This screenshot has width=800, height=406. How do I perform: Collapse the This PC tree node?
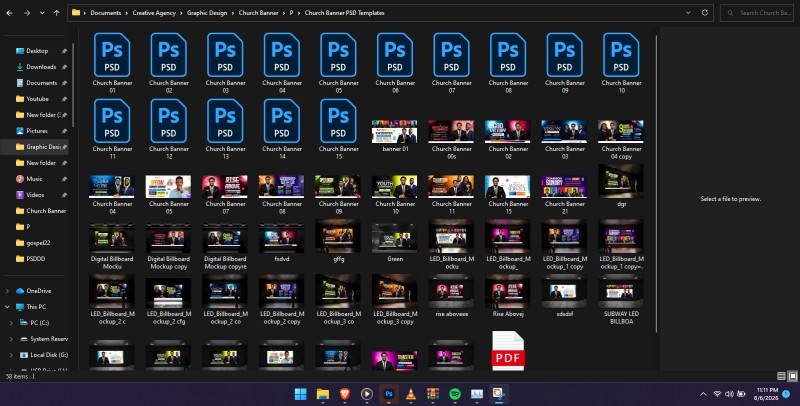pos(7,307)
